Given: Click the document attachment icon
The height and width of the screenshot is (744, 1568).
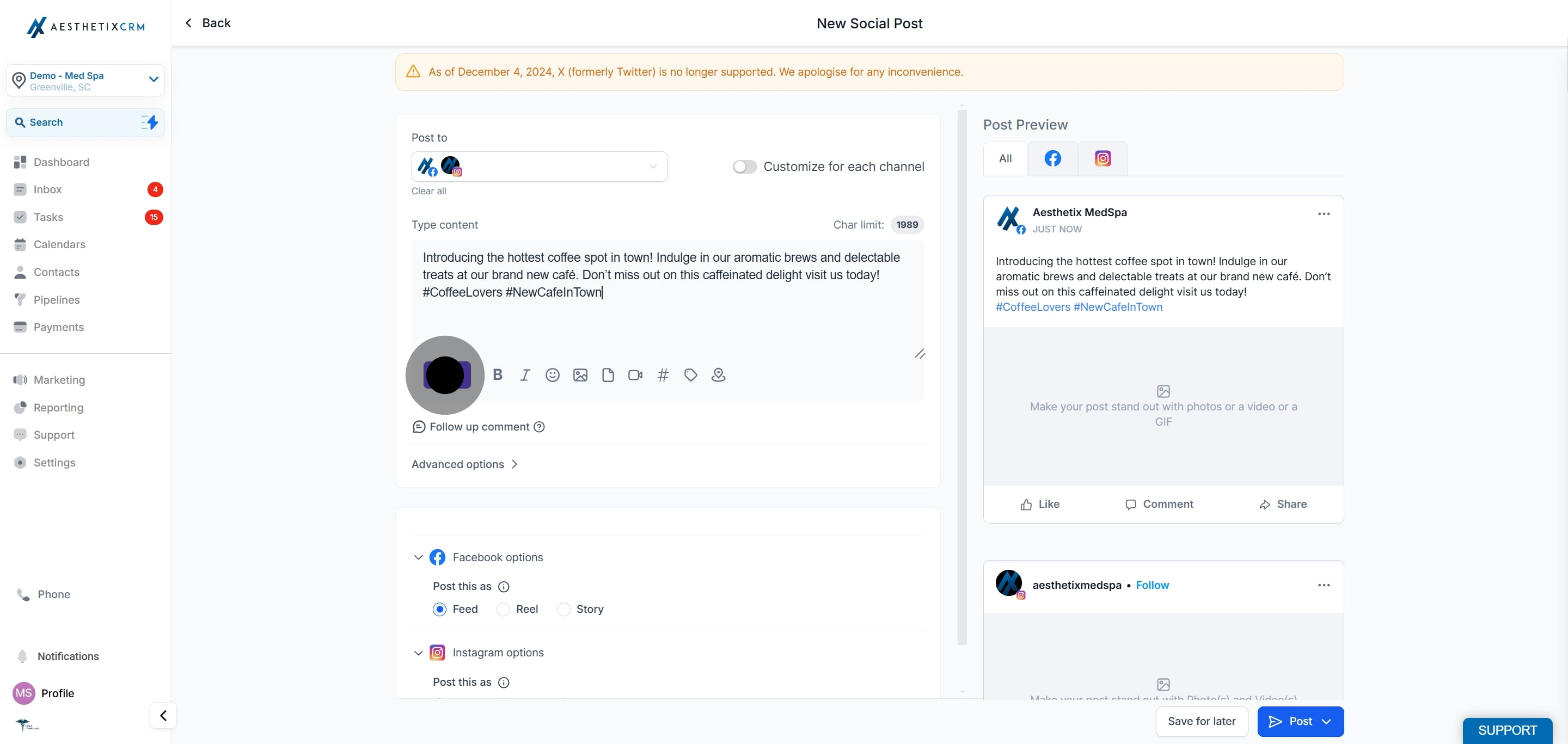Looking at the screenshot, I should [x=608, y=375].
